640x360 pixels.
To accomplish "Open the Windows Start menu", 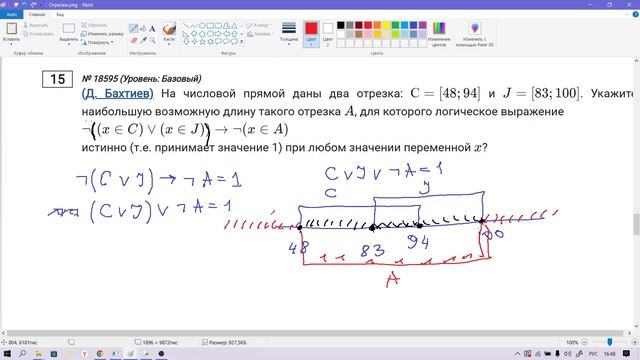I will [7, 353].
